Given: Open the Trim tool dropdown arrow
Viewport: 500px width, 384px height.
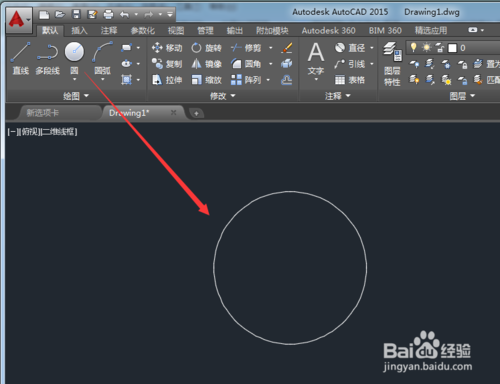Looking at the screenshot, I should (271, 48).
